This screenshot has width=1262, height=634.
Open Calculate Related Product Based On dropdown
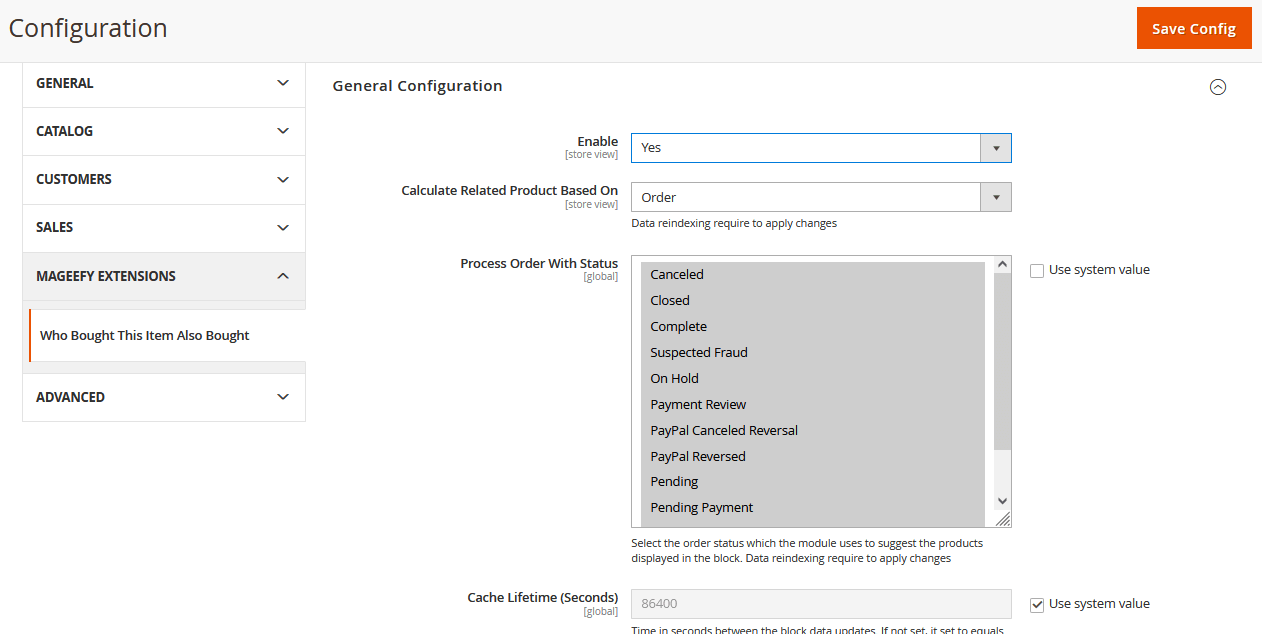[x=820, y=197]
